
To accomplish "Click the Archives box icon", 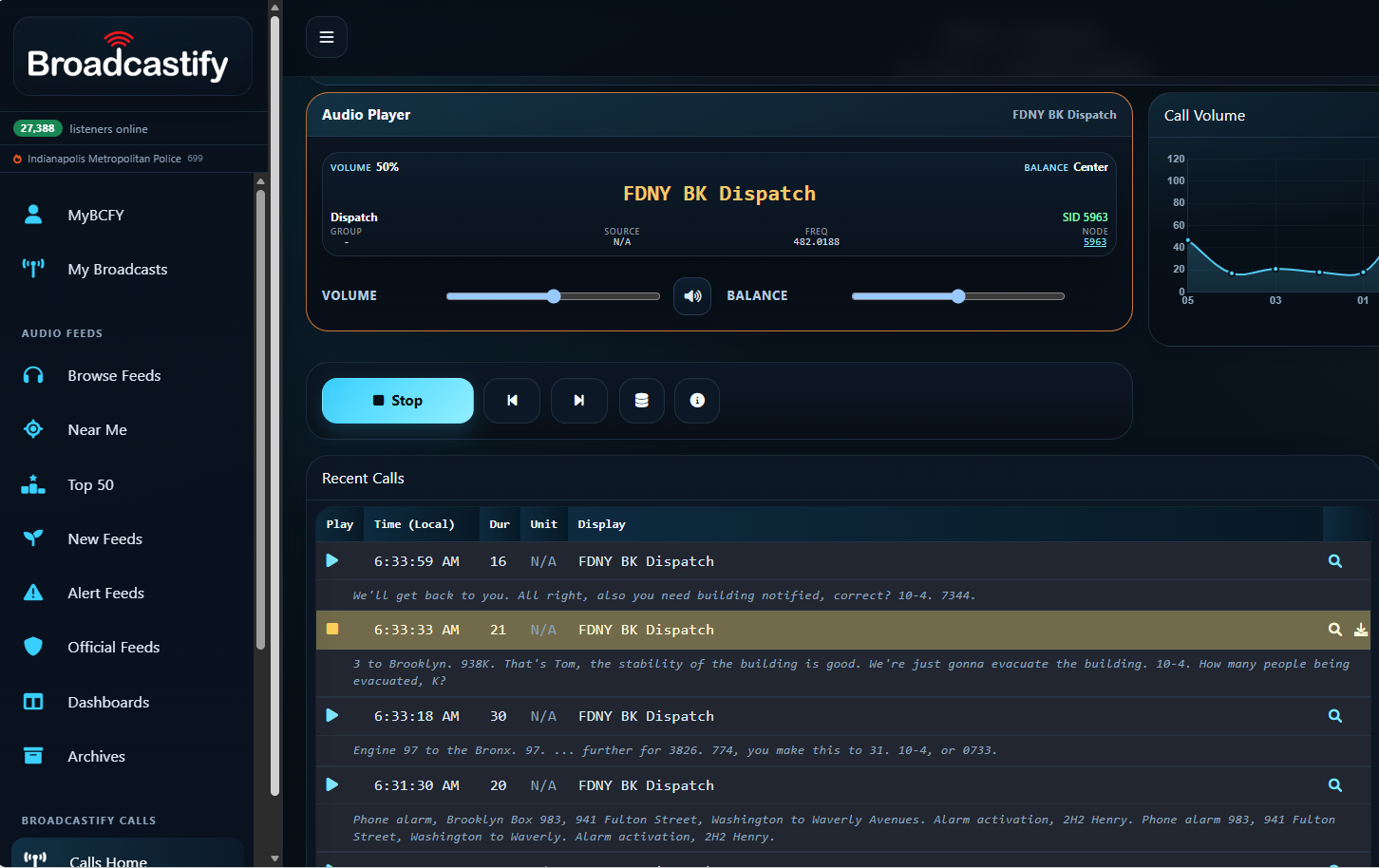I will [x=33, y=756].
